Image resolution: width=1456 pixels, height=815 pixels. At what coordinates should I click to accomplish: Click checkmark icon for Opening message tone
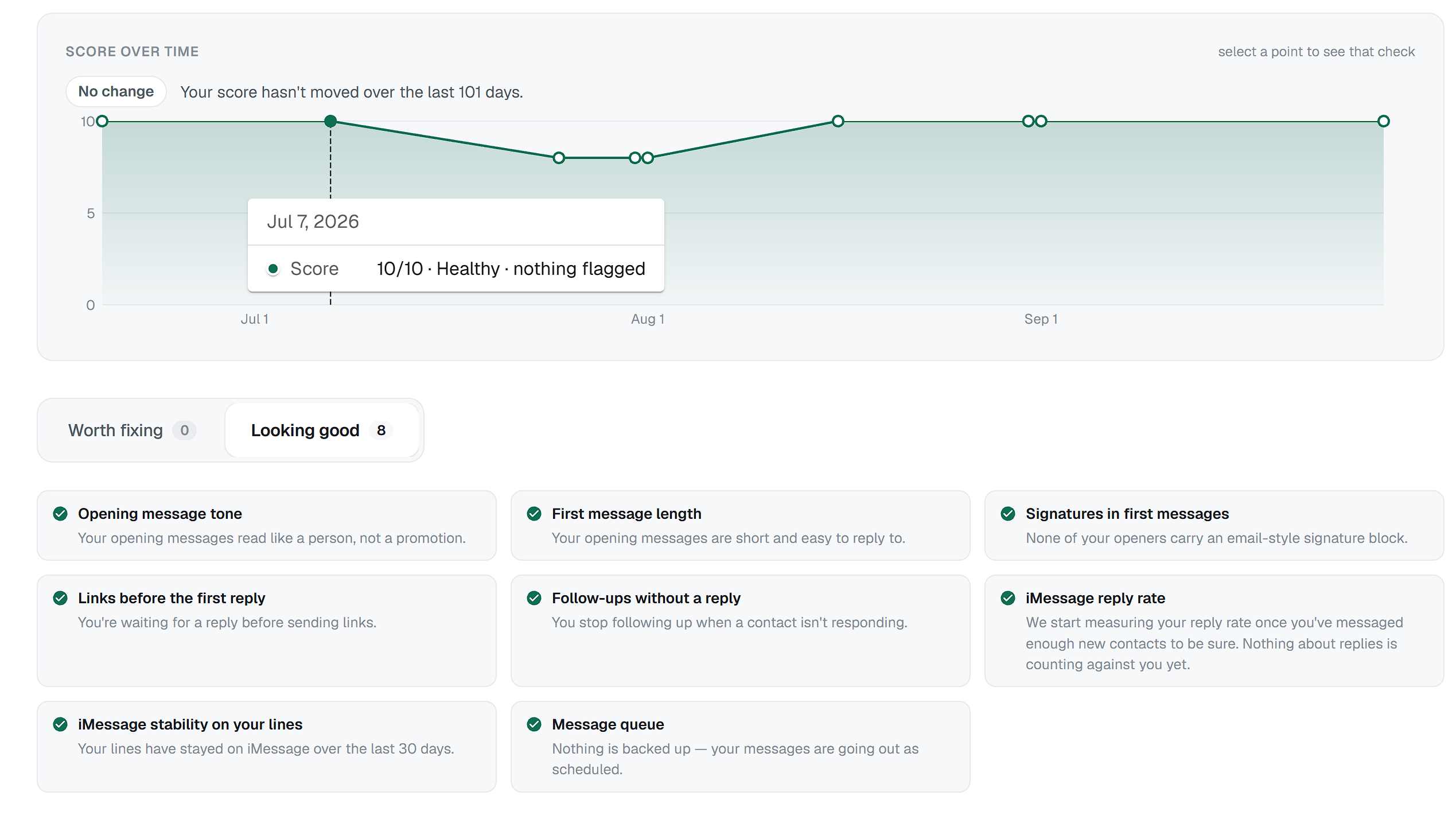tap(60, 514)
